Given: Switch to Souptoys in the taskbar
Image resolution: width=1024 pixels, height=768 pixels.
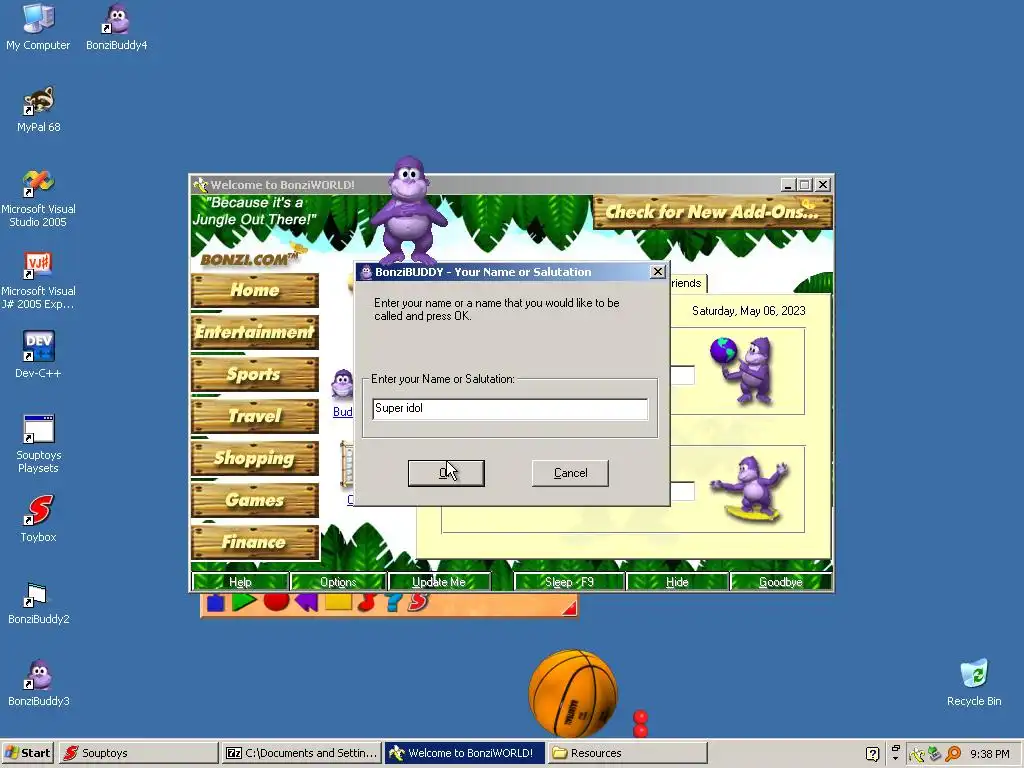Looking at the screenshot, I should 138,753.
